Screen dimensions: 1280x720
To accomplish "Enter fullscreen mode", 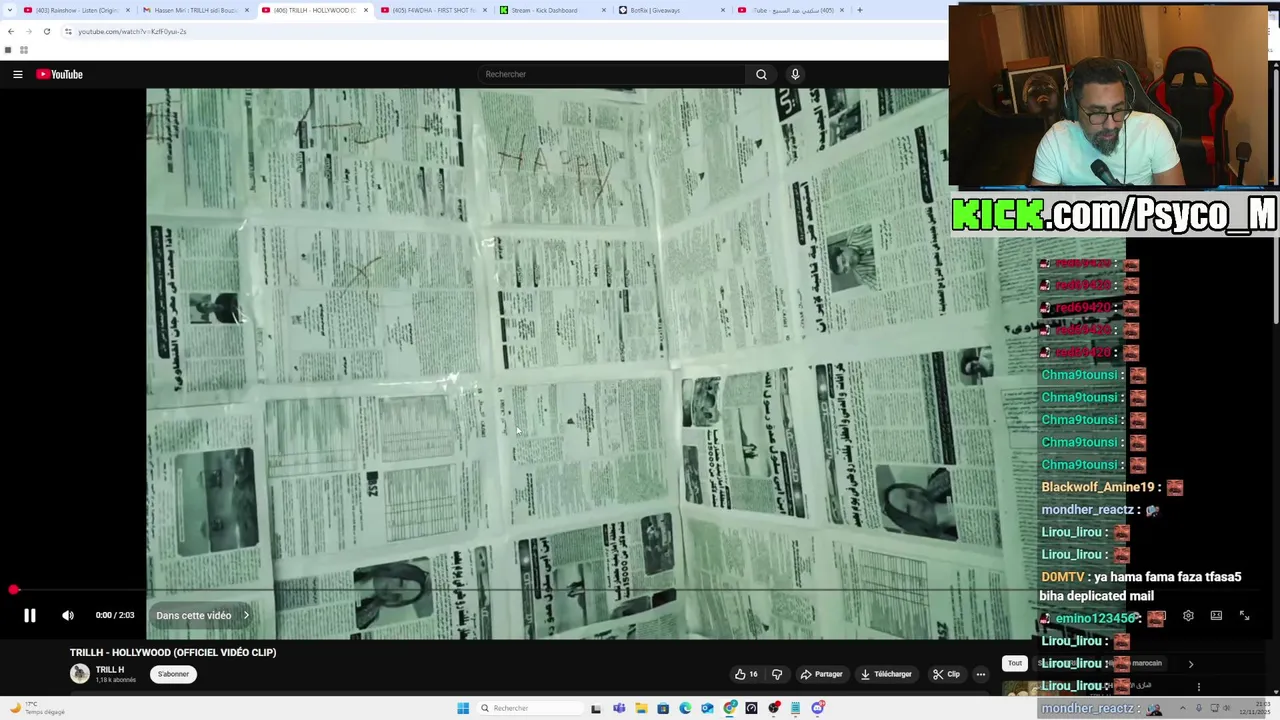I will pyautogui.click(x=1244, y=616).
